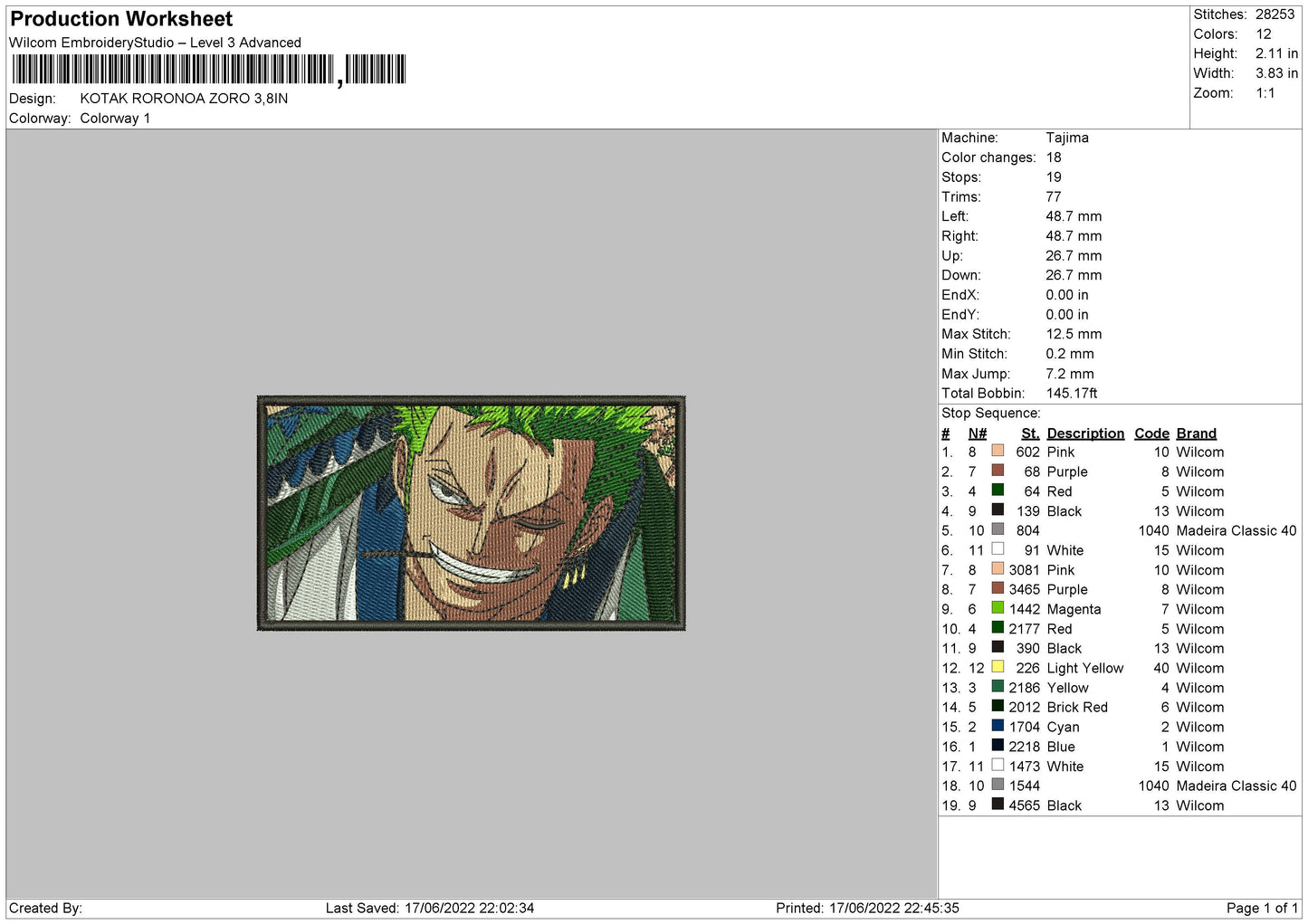Click the Machine value Tajima

pos(1067,138)
